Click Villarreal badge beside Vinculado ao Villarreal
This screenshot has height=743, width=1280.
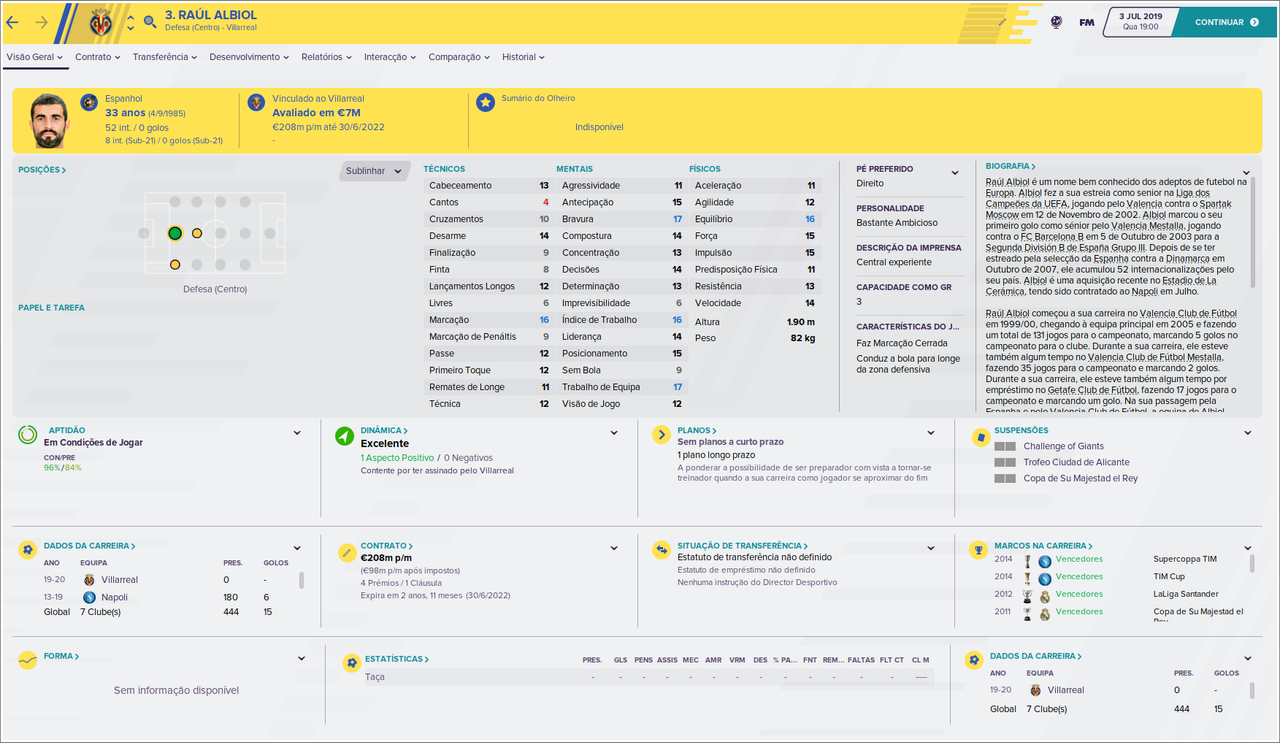coord(256,102)
